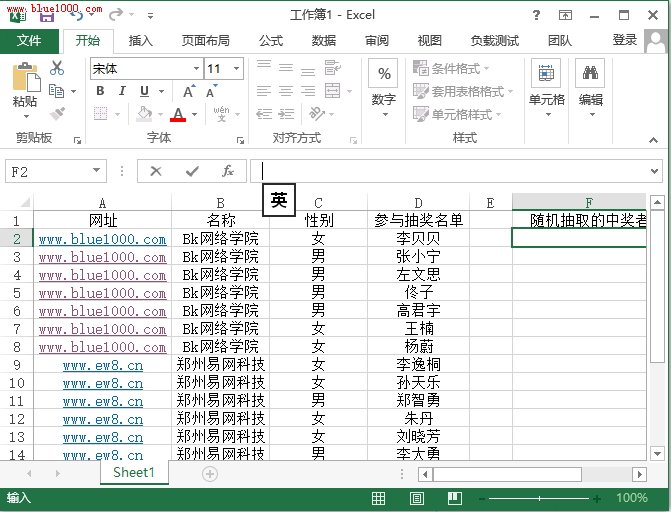This screenshot has width=671, height=512.
Task: Open the 文件 file tab
Action: click(x=29, y=41)
